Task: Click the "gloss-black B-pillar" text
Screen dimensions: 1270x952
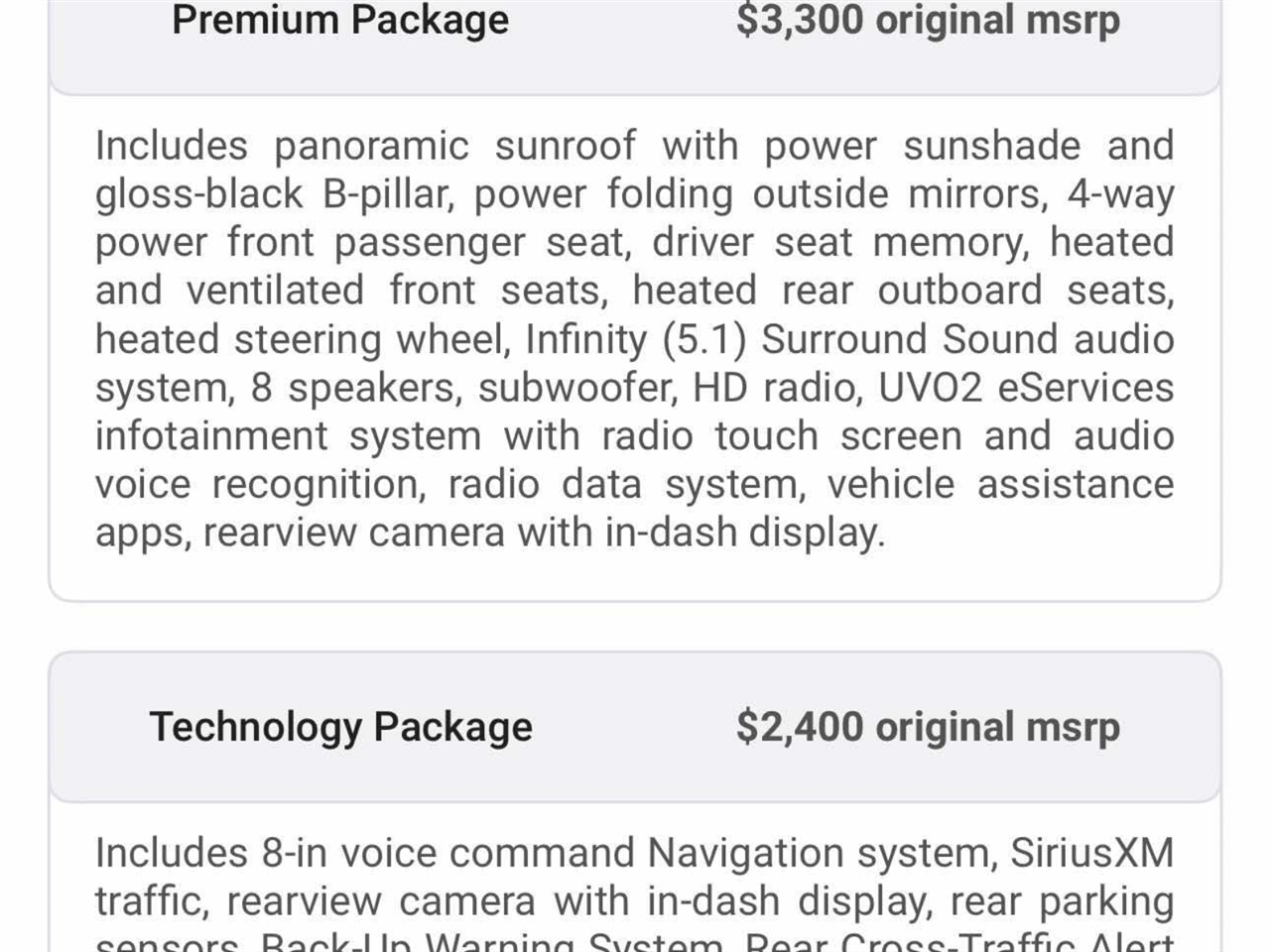Action: click(x=274, y=194)
